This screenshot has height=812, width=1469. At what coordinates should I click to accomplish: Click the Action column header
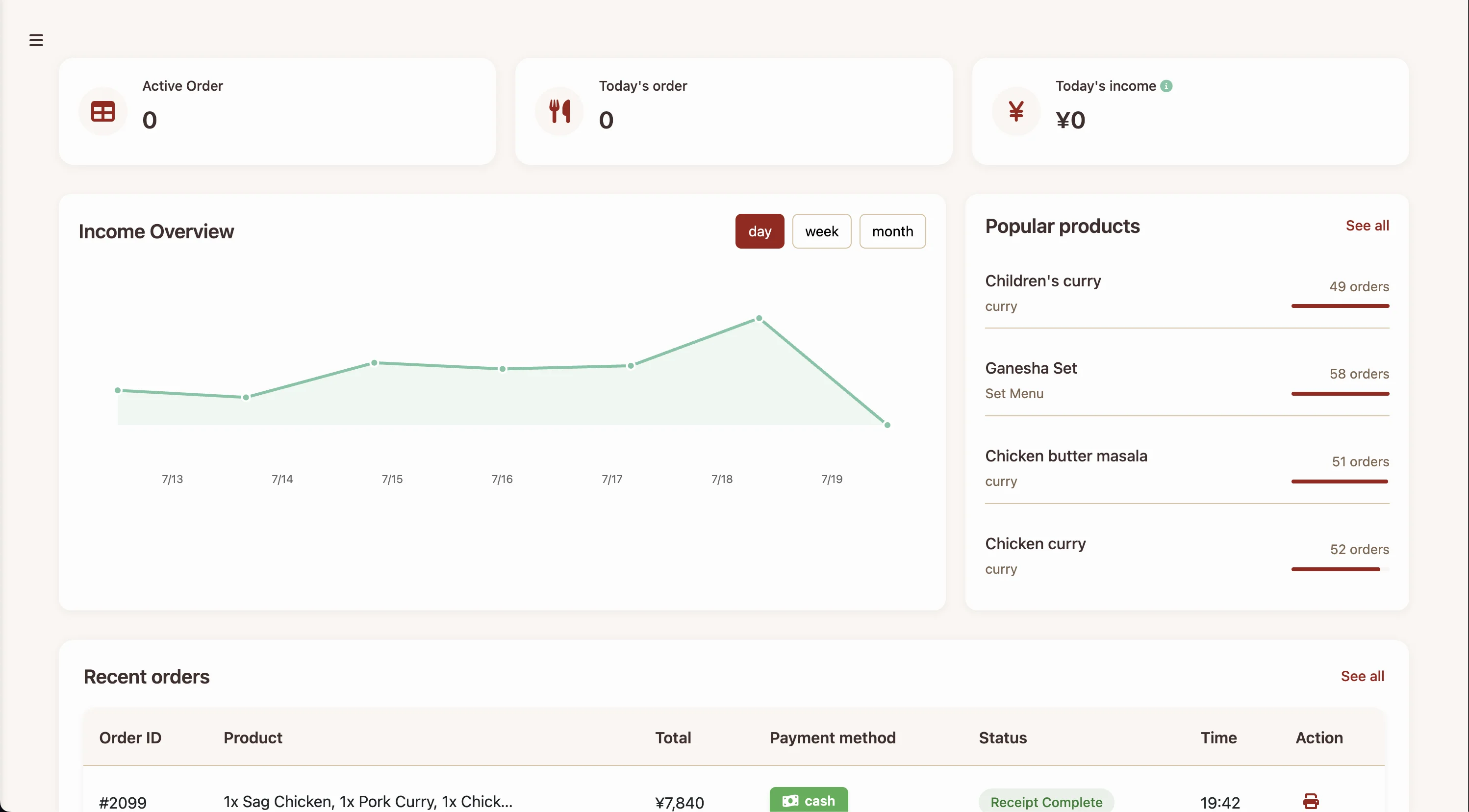[1319, 738]
